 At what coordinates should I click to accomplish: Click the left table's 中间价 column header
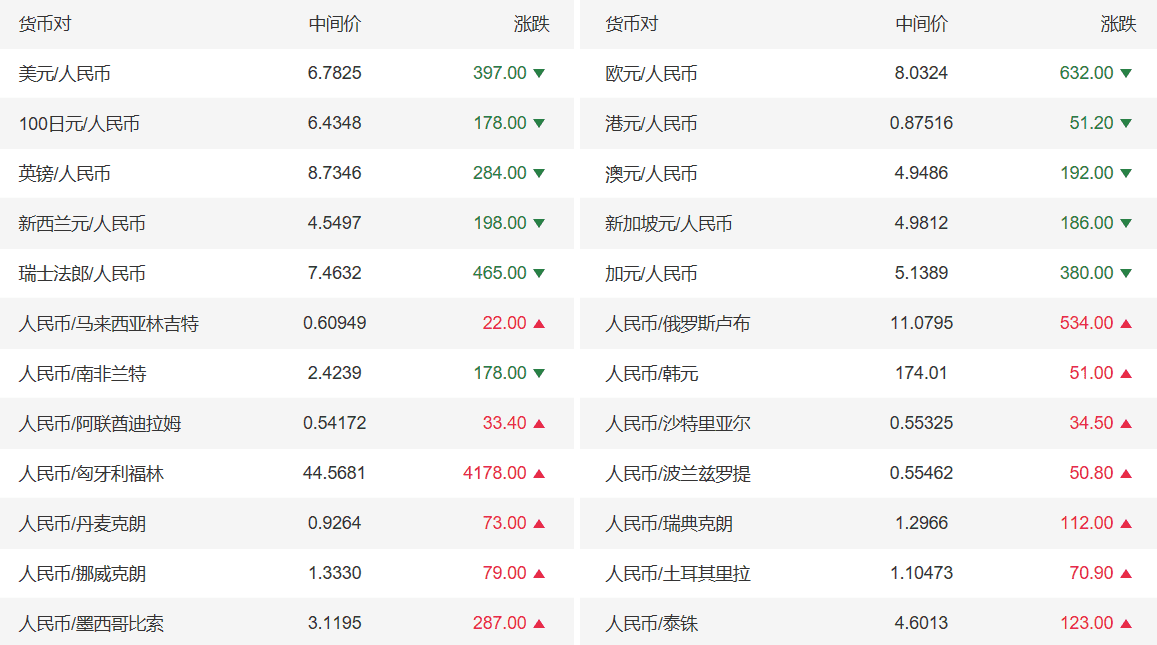pos(334,24)
